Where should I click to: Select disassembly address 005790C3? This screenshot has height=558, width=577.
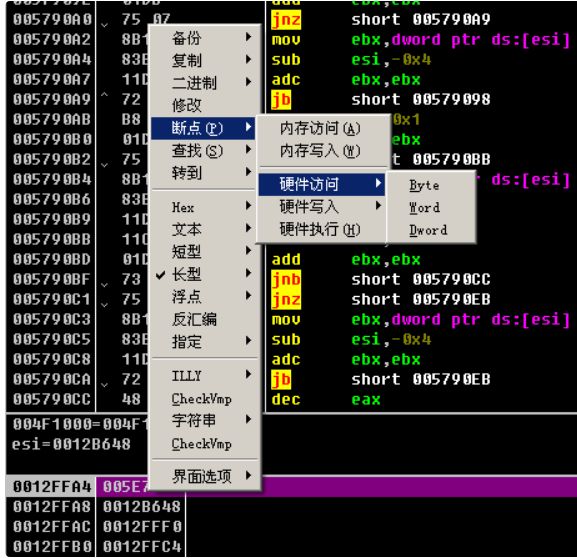pyautogui.click(x=52, y=319)
